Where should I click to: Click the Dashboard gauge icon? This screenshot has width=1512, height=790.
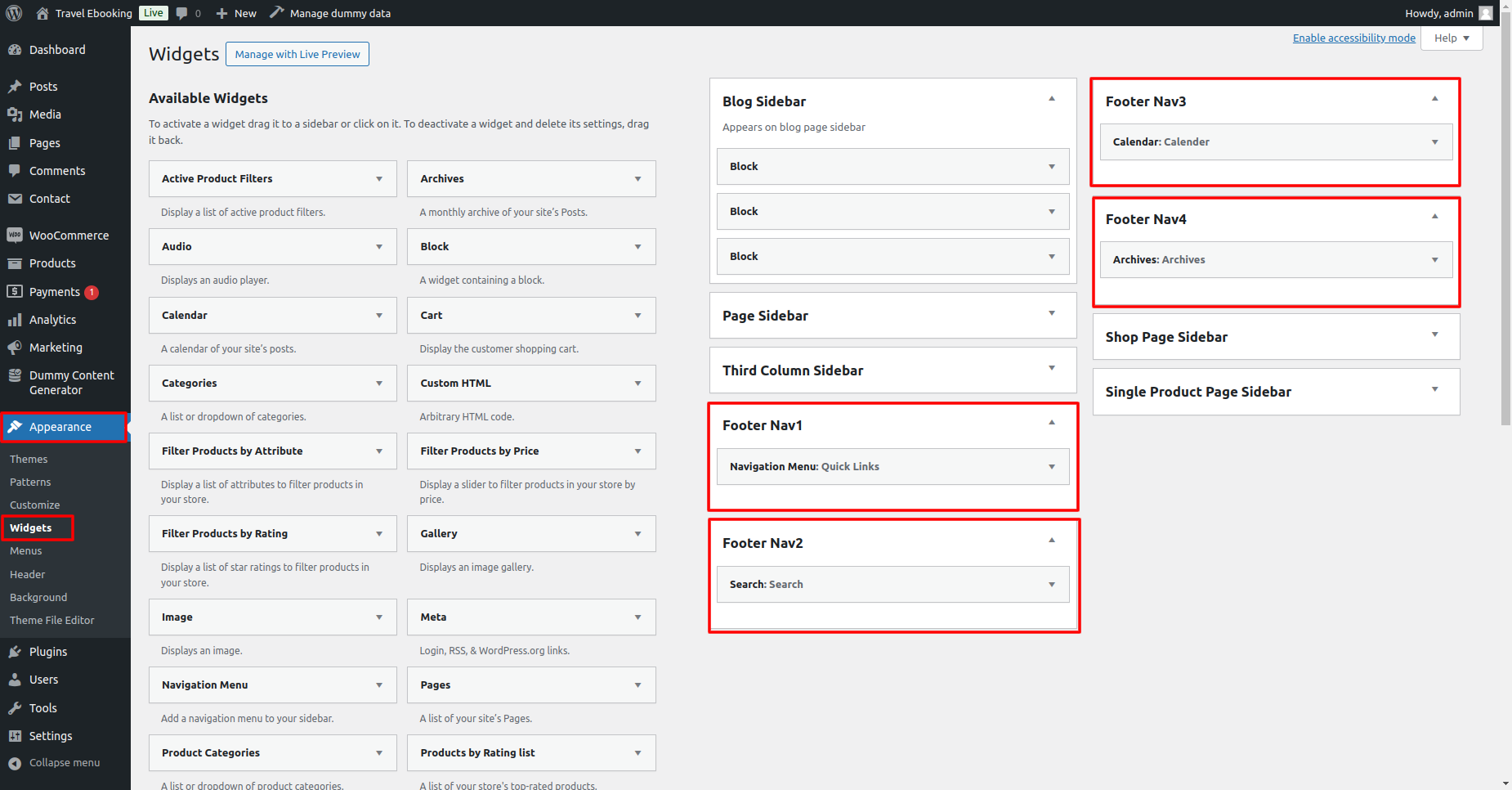[15, 50]
